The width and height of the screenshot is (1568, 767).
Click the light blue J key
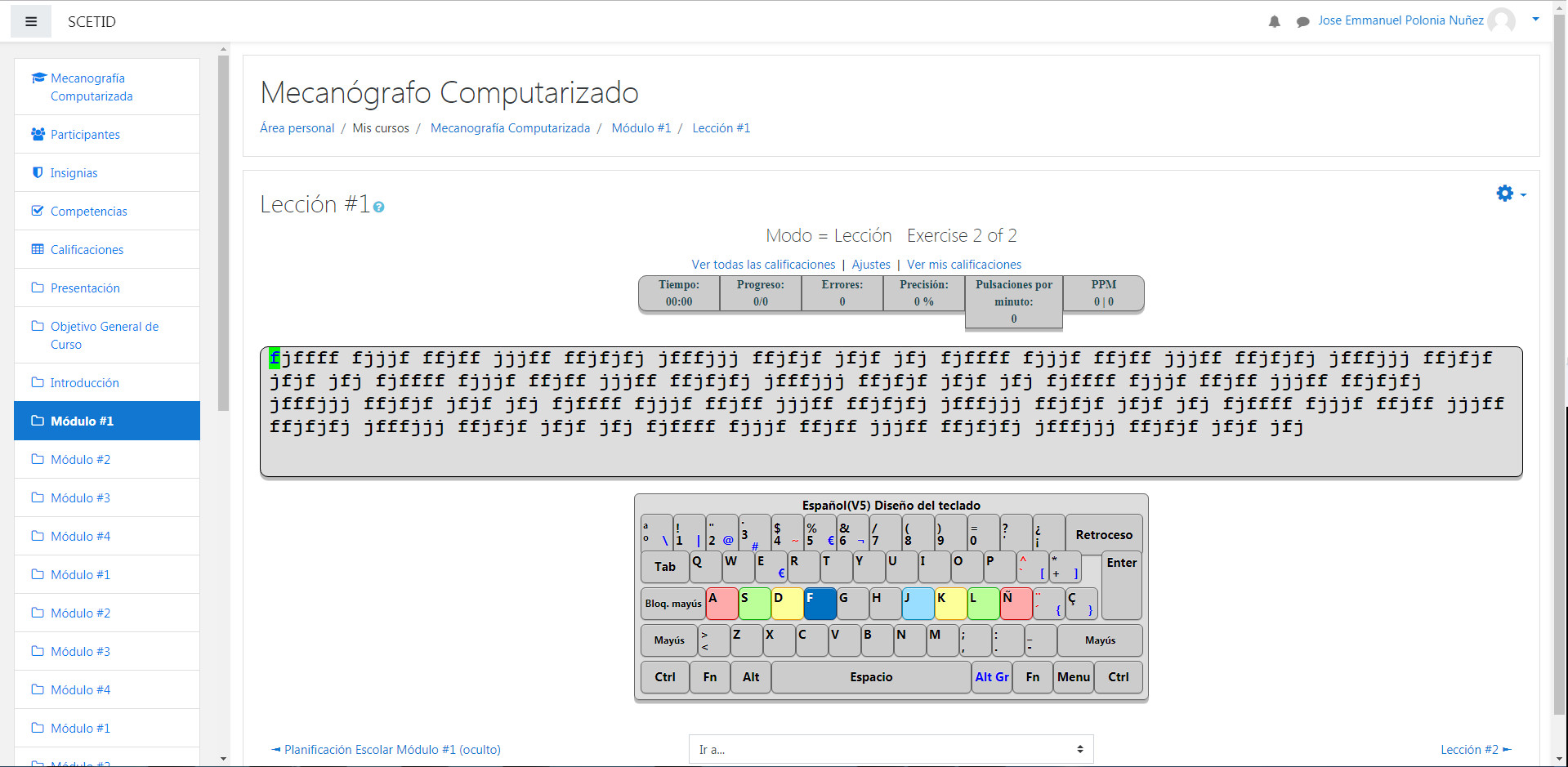pyautogui.click(x=917, y=604)
